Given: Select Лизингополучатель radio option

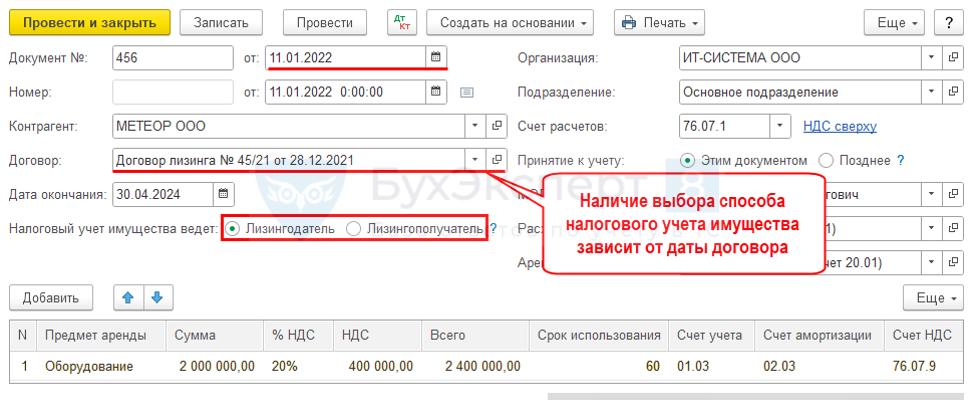Looking at the screenshot, I should coord(353,229).
